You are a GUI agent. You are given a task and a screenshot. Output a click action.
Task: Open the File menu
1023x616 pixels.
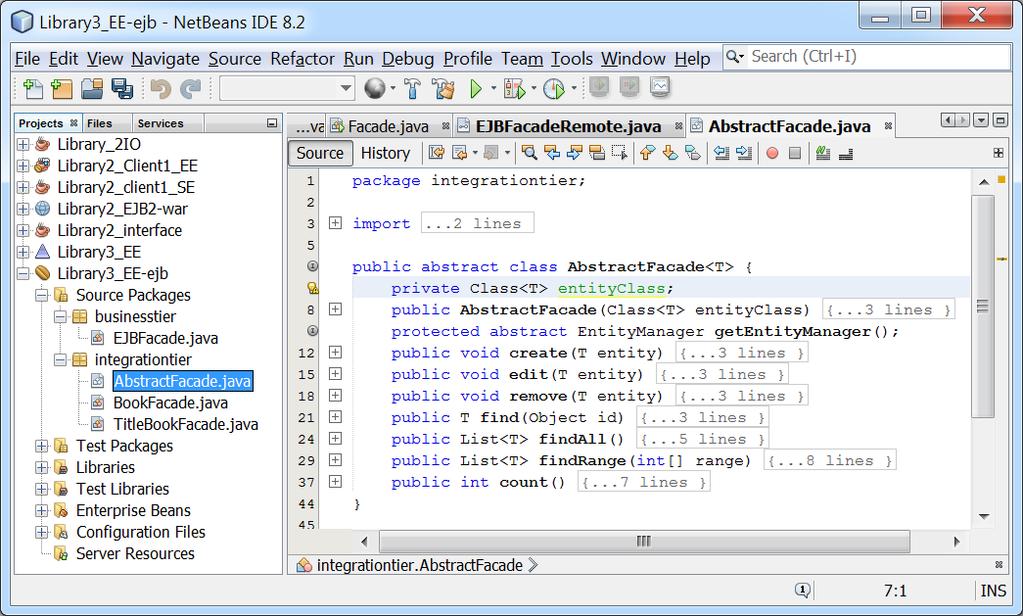pyautogui.click(x=27, y=59)
